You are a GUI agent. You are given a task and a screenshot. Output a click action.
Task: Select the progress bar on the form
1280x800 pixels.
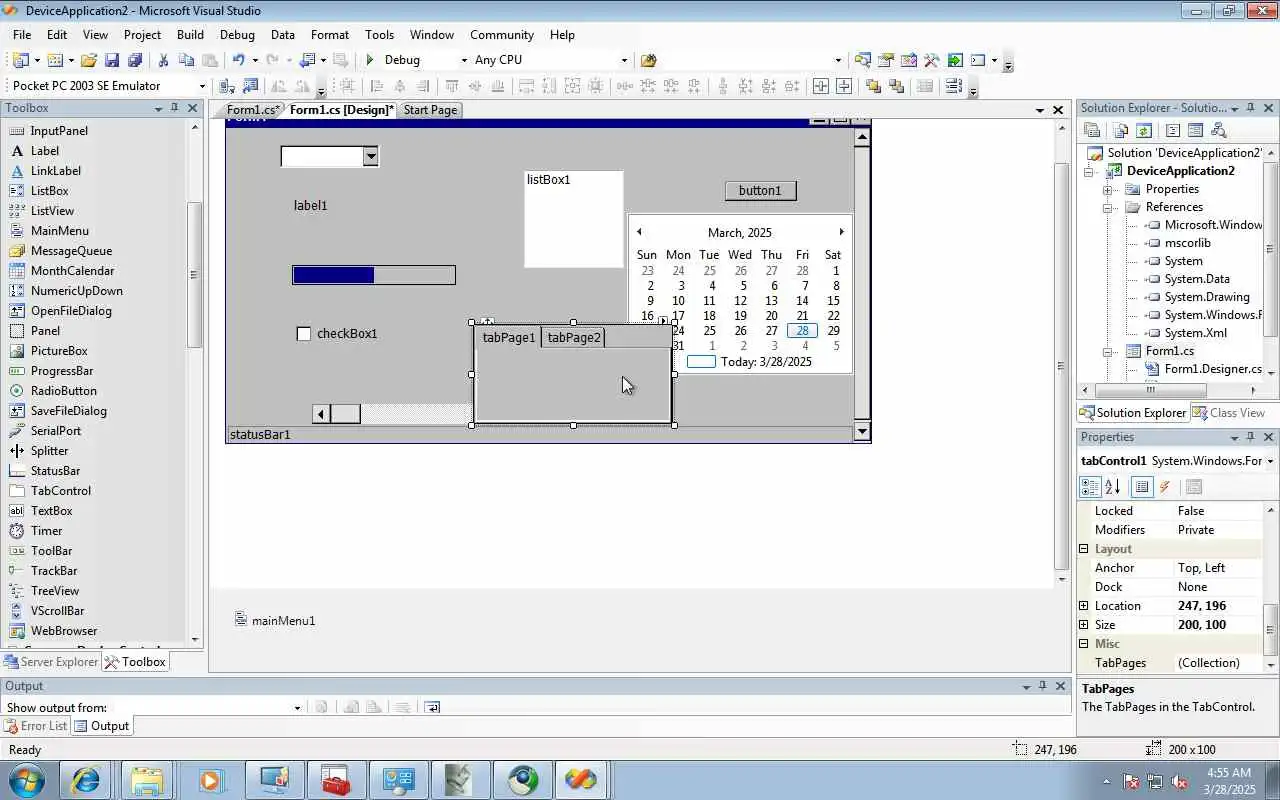[x=374, y=275]
